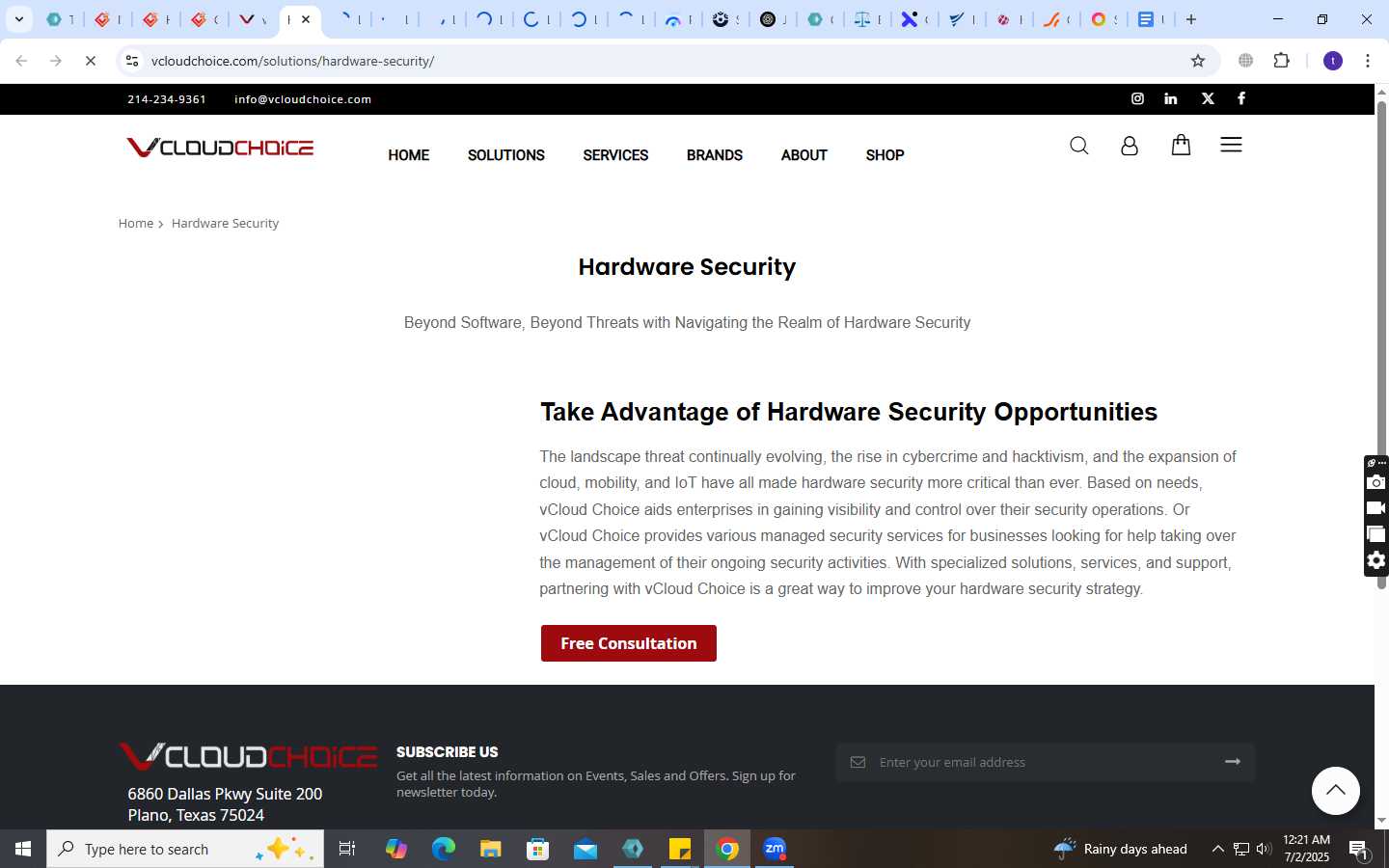Viewport: 1389px width, 868px height.
Task: Open the Instagram icon in the top bar
Action: point(1137,98)
